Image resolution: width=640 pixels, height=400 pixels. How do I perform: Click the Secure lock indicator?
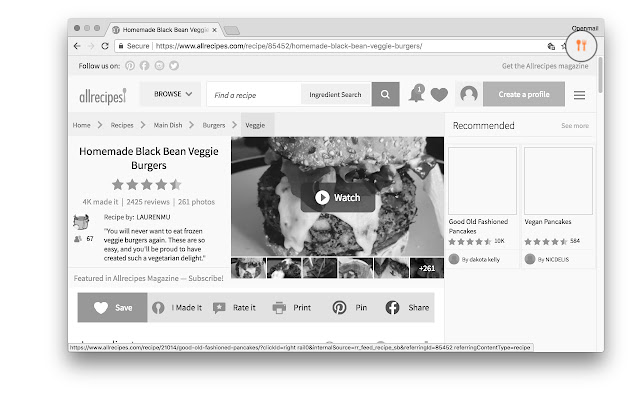pos(134,46)
